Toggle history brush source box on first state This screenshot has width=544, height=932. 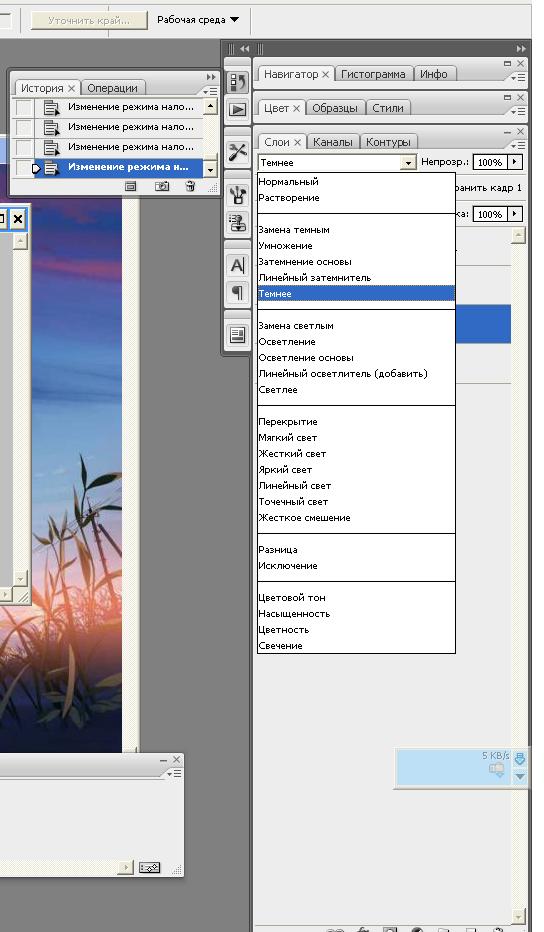[x=23, y=108]
